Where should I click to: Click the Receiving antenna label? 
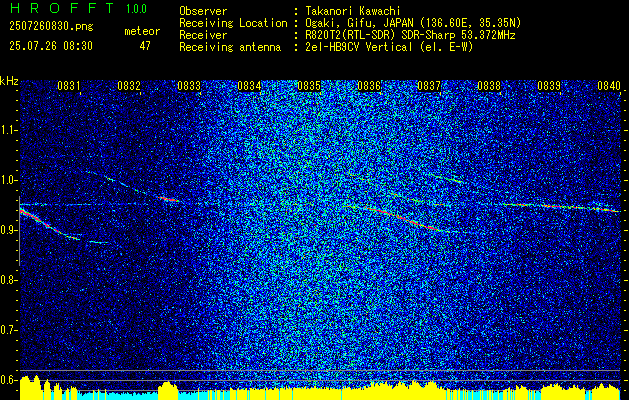coord(230,47)
